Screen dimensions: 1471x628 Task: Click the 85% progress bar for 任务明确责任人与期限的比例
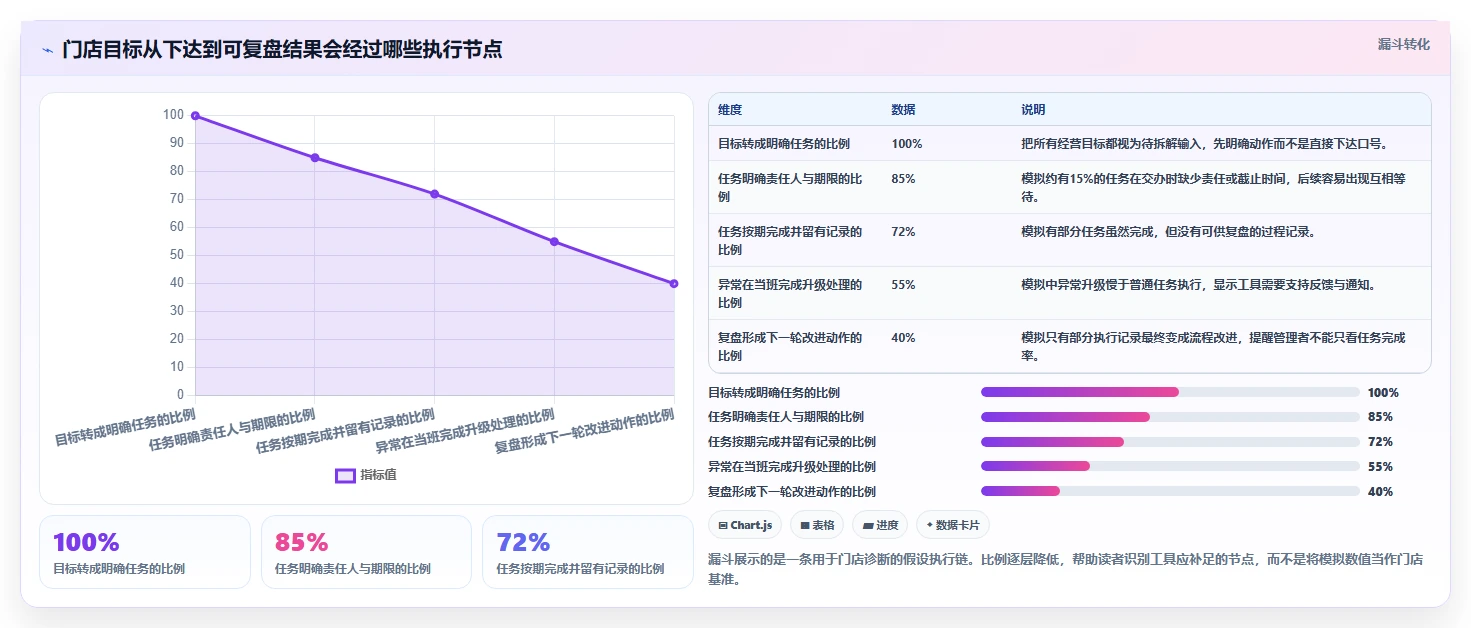click(x=1170, y=417)
